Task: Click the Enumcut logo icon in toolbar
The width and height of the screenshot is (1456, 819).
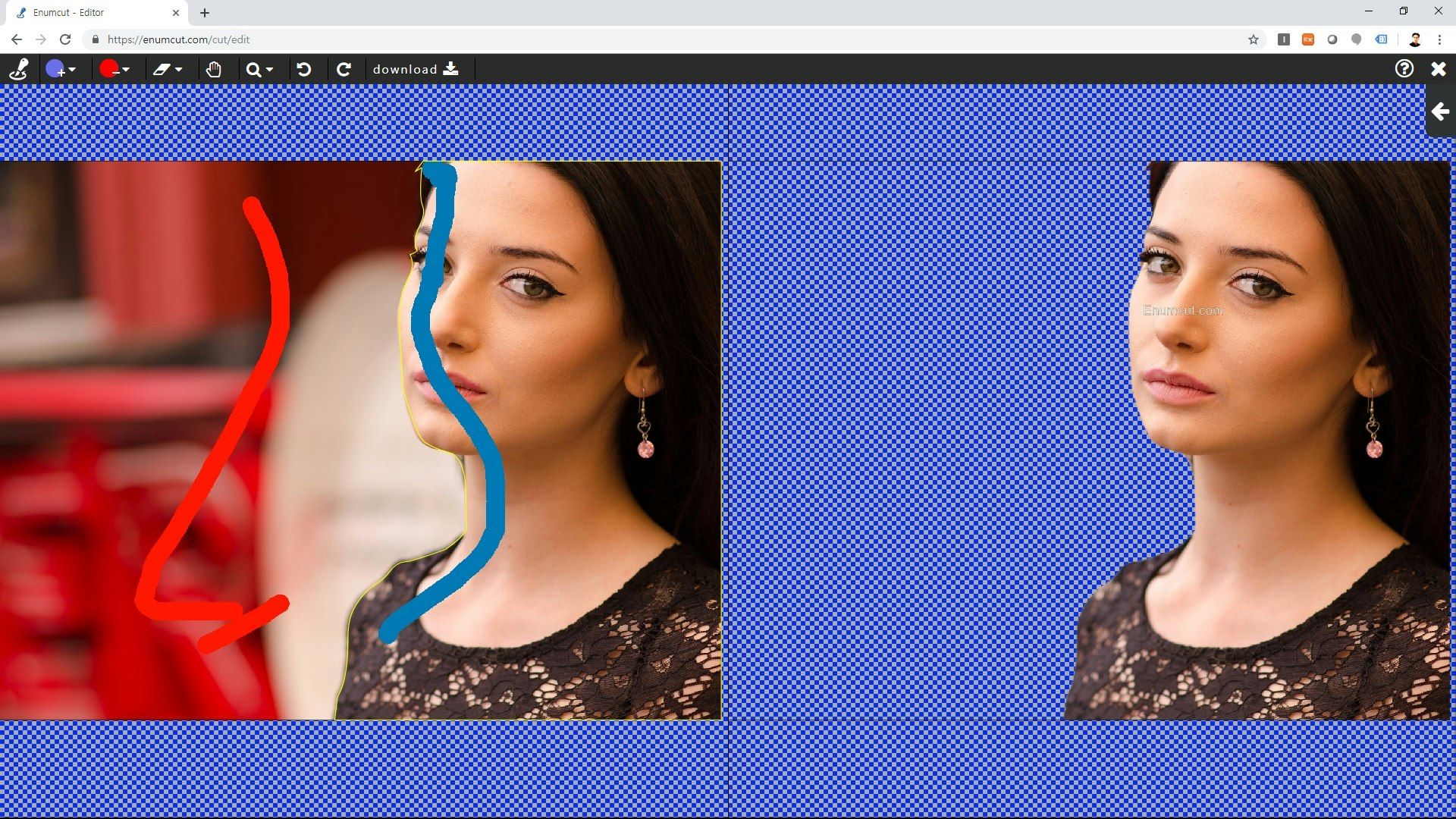Action: coord(19,69)
